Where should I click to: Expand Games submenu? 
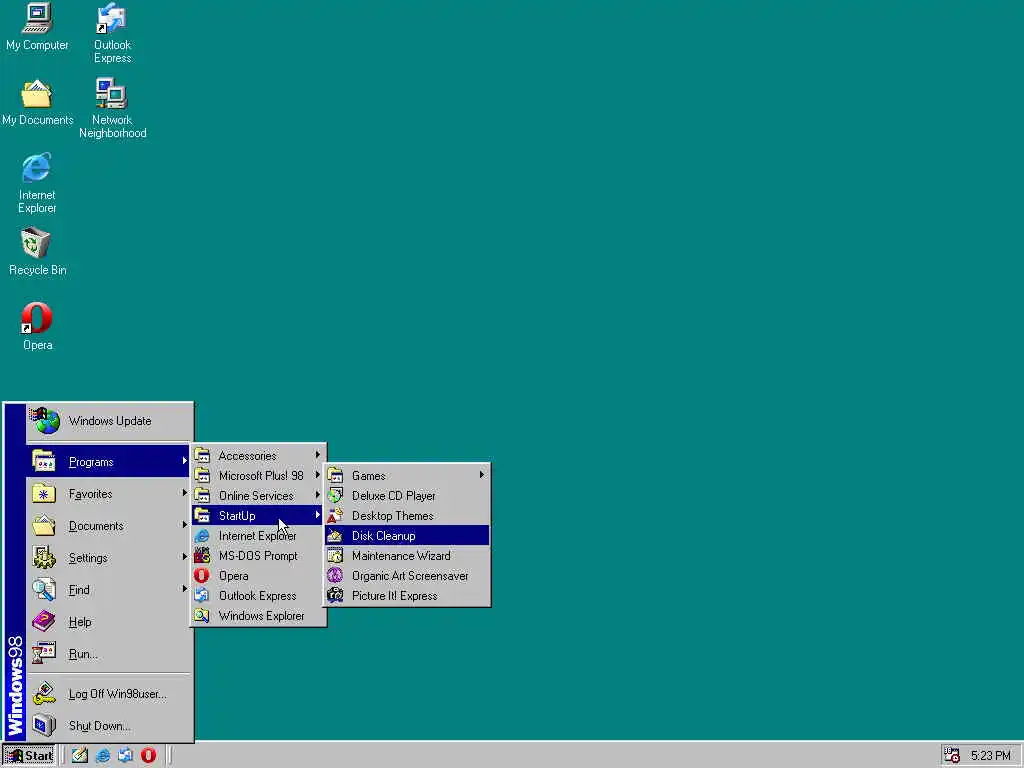pos(408,475)
